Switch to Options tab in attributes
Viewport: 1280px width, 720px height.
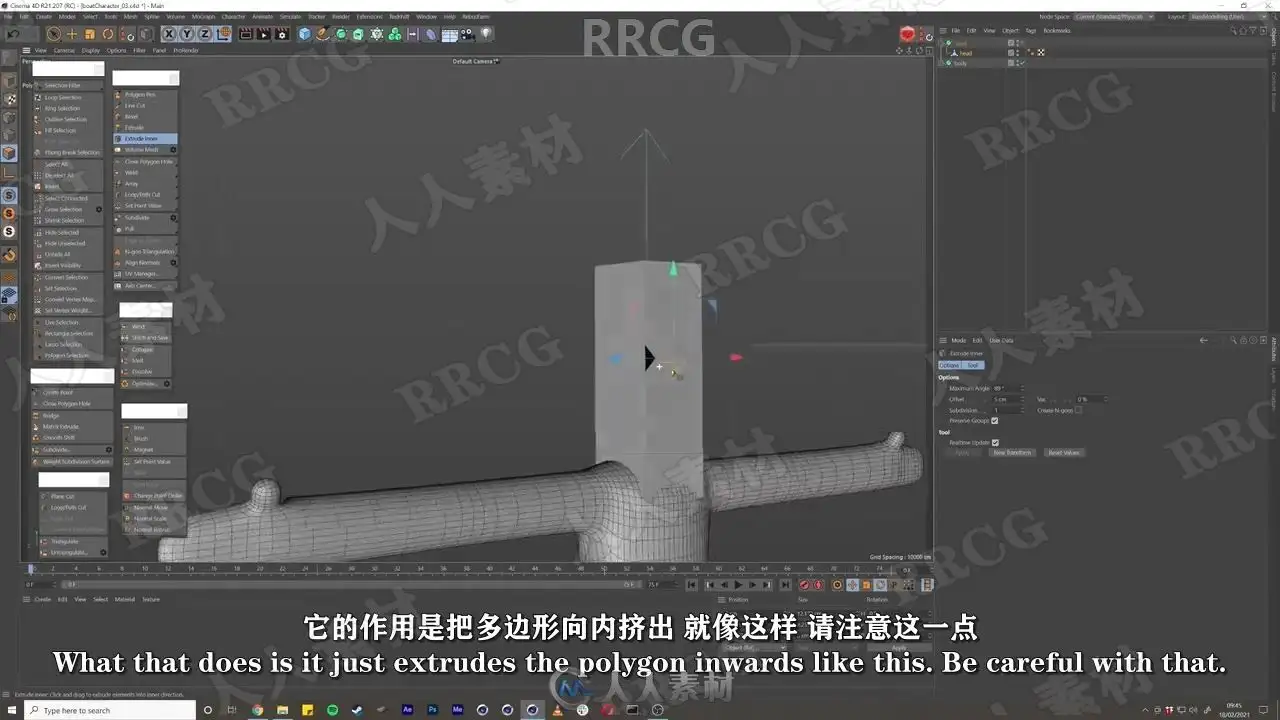[949, 365]
